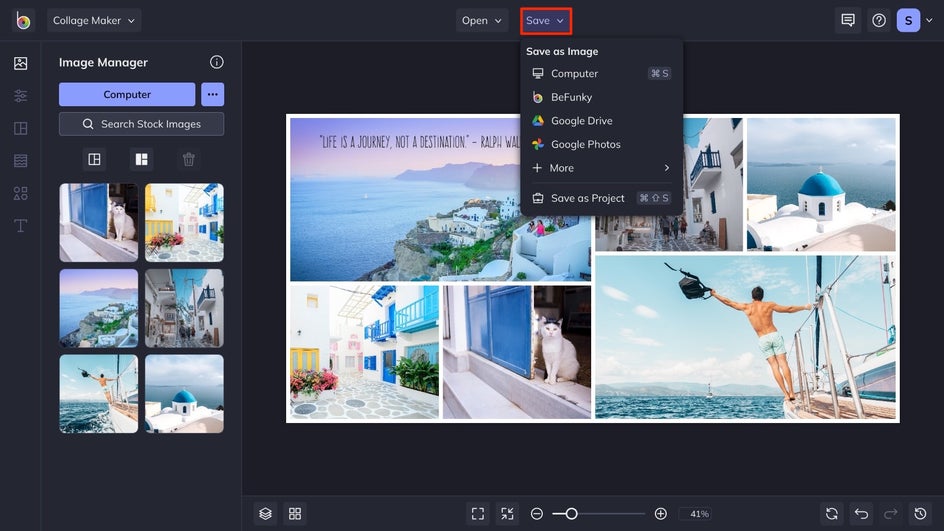This screenshot has width=944, height=531.
Task: Open the history clock icon
Action: click(921, 514)
